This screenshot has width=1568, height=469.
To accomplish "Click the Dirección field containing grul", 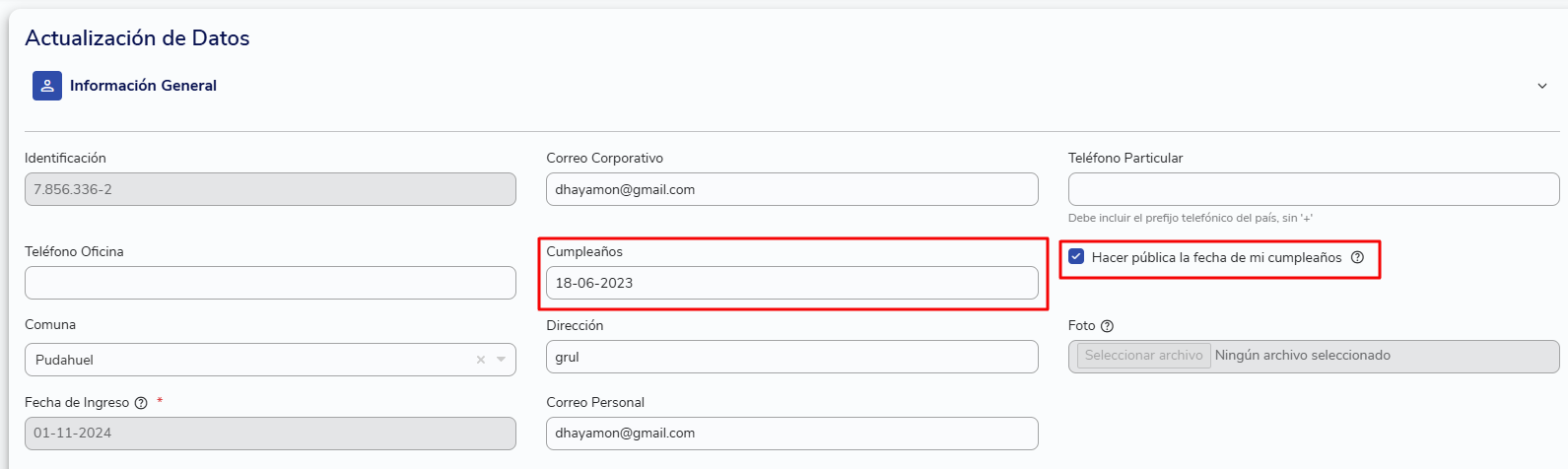I will coord(791,357).
